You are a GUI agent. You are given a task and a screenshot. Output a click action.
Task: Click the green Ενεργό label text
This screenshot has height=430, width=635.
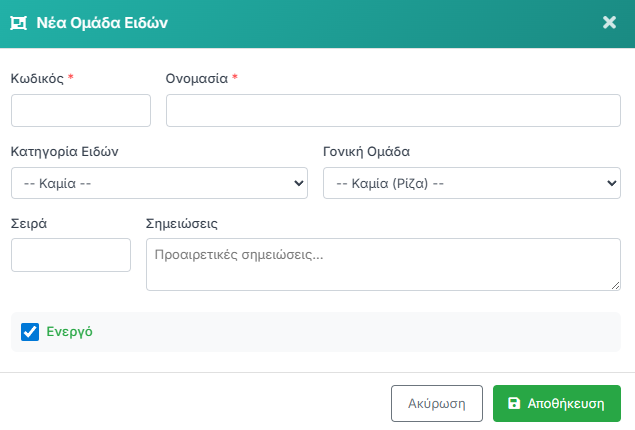(x=69, y=332)
